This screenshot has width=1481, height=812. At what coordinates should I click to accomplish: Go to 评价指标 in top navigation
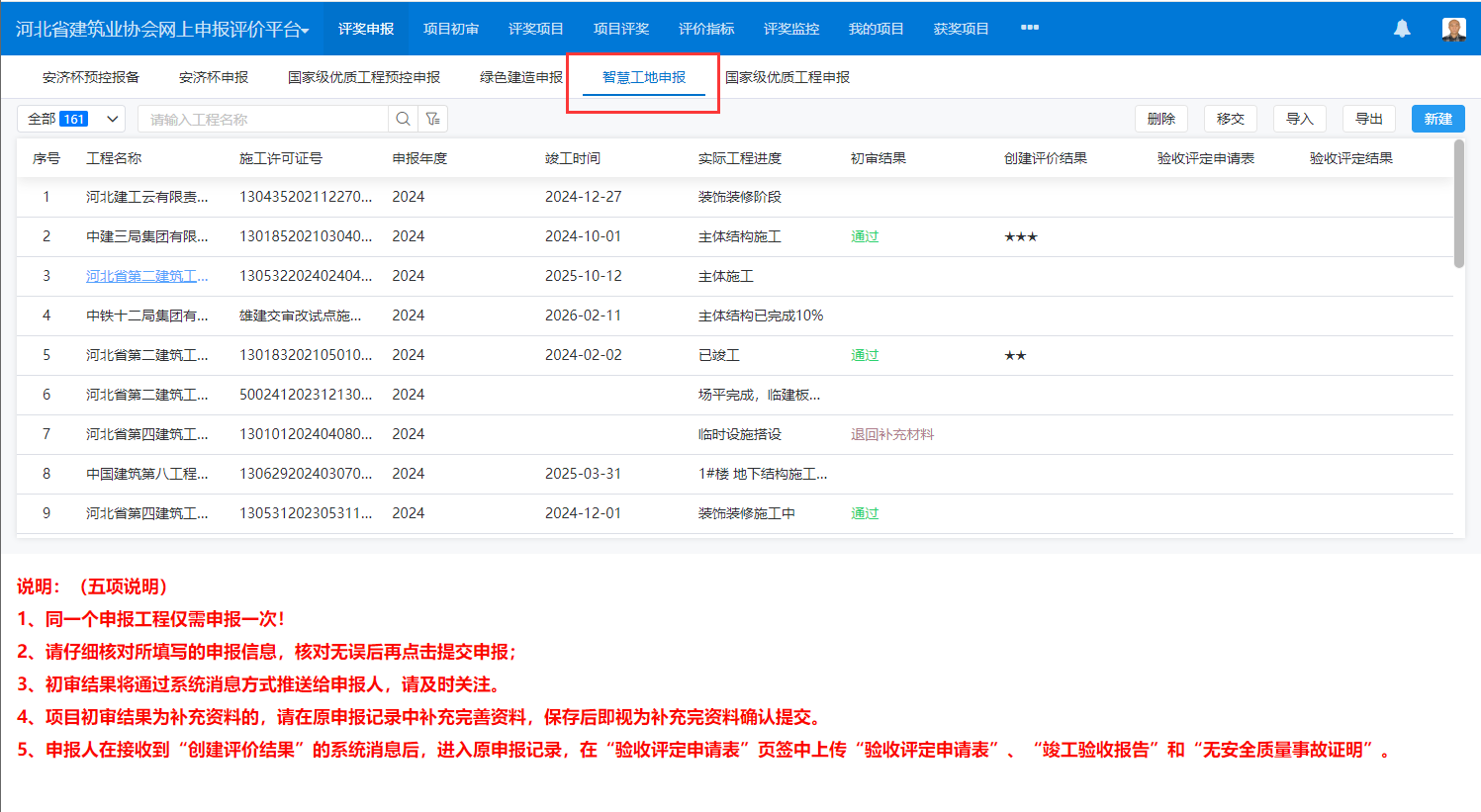pos(706,29)
